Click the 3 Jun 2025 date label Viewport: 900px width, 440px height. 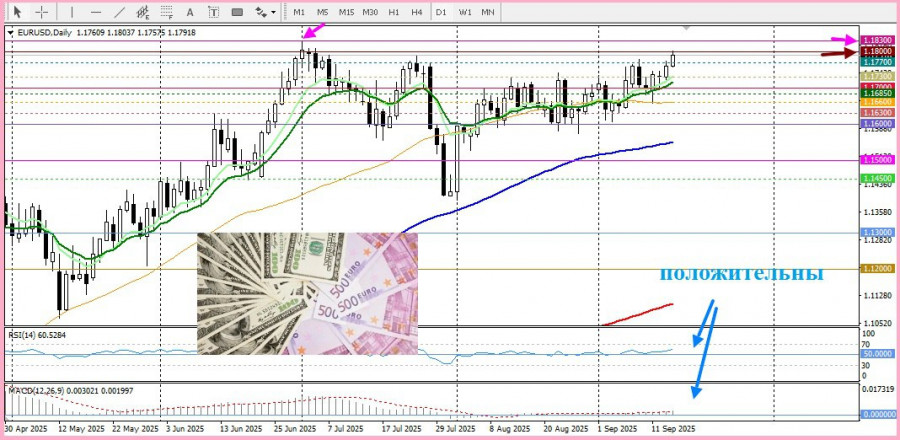tap(185, 429)
